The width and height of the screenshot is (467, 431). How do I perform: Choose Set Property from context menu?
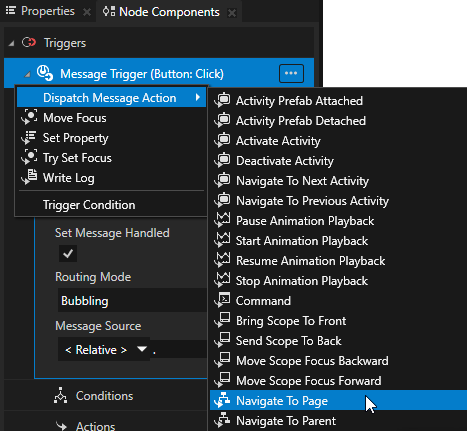111,138
